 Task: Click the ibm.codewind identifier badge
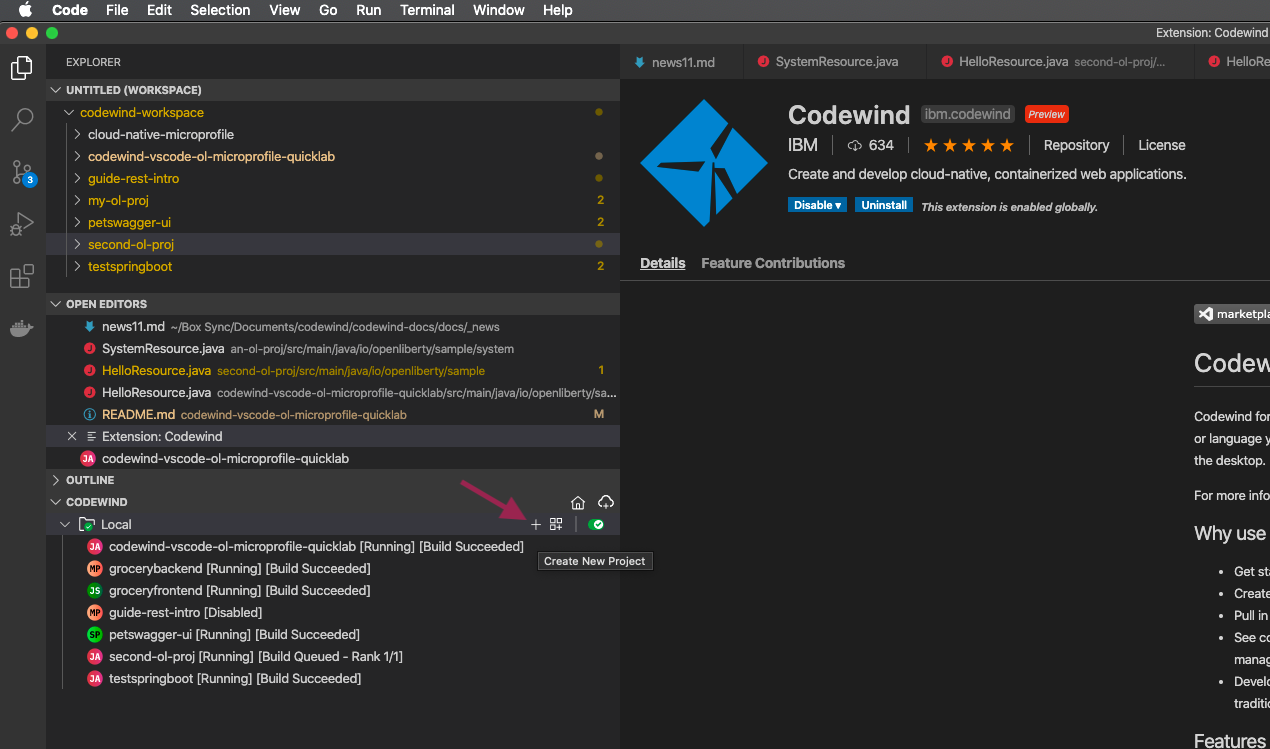[x=967, y=114]
